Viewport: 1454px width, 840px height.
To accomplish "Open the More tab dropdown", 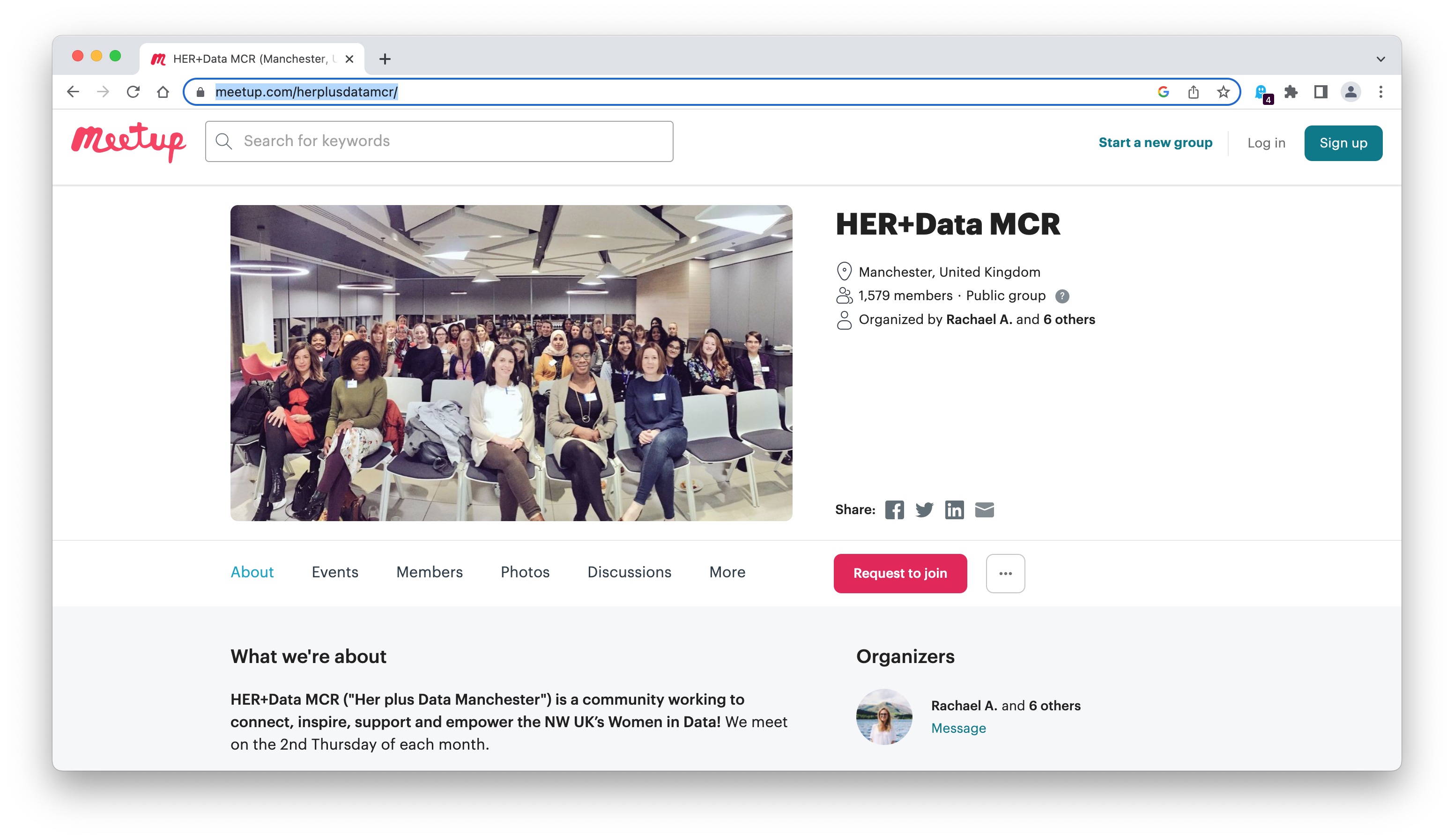I will (727, 572).
